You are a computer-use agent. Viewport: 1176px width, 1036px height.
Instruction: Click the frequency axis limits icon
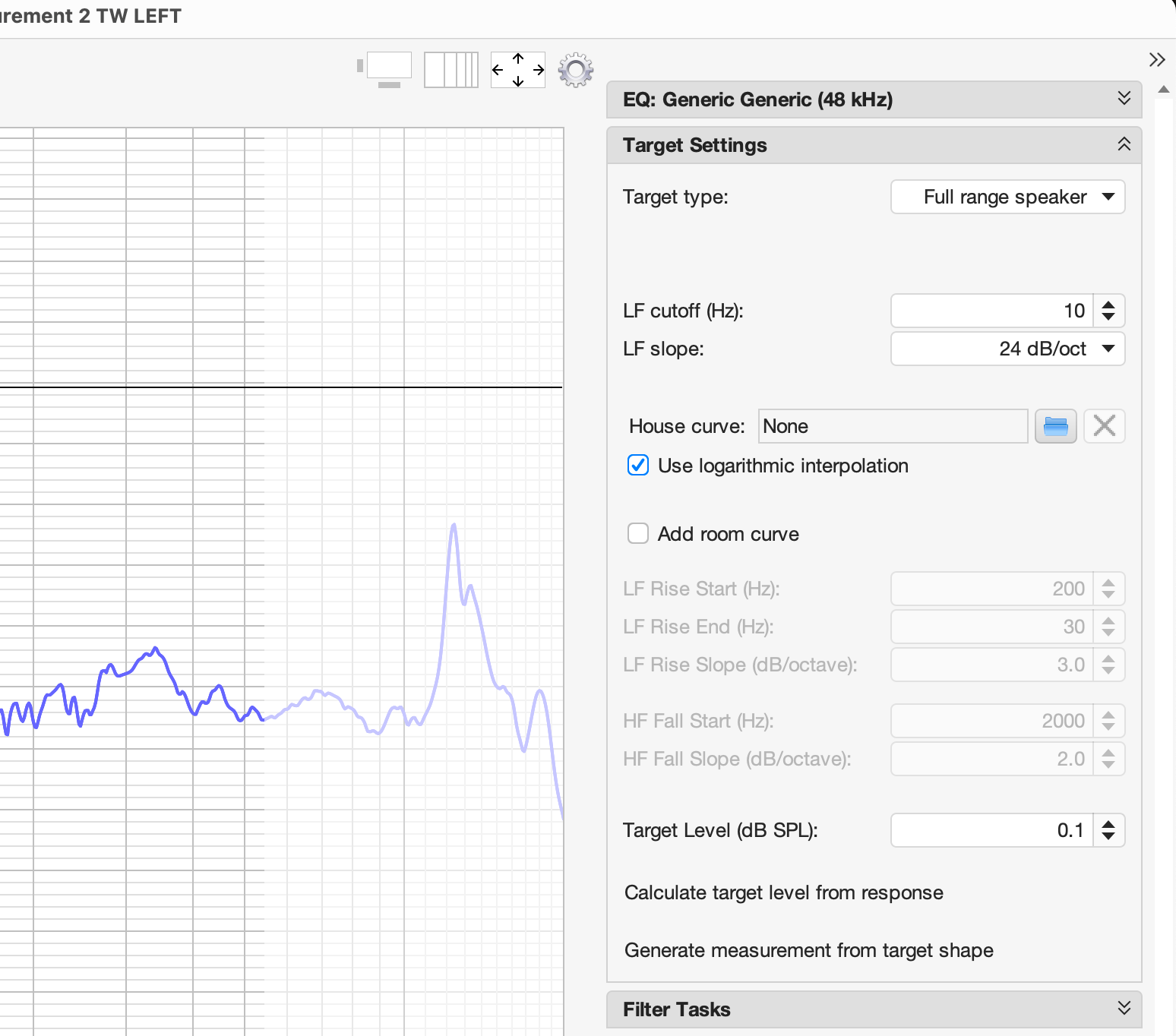(450, 70)
